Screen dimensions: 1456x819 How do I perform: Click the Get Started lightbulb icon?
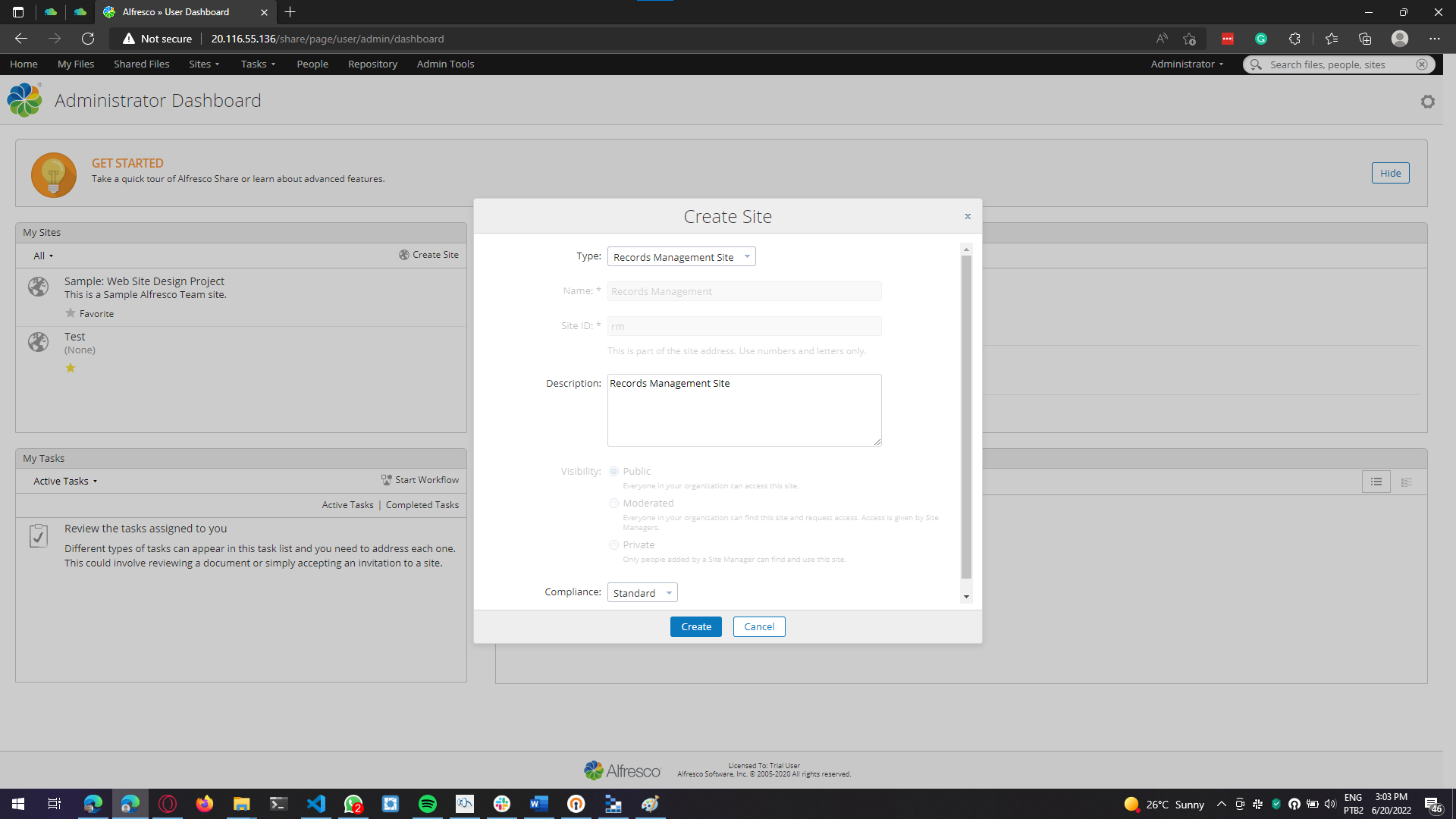(x=54, y=174)
